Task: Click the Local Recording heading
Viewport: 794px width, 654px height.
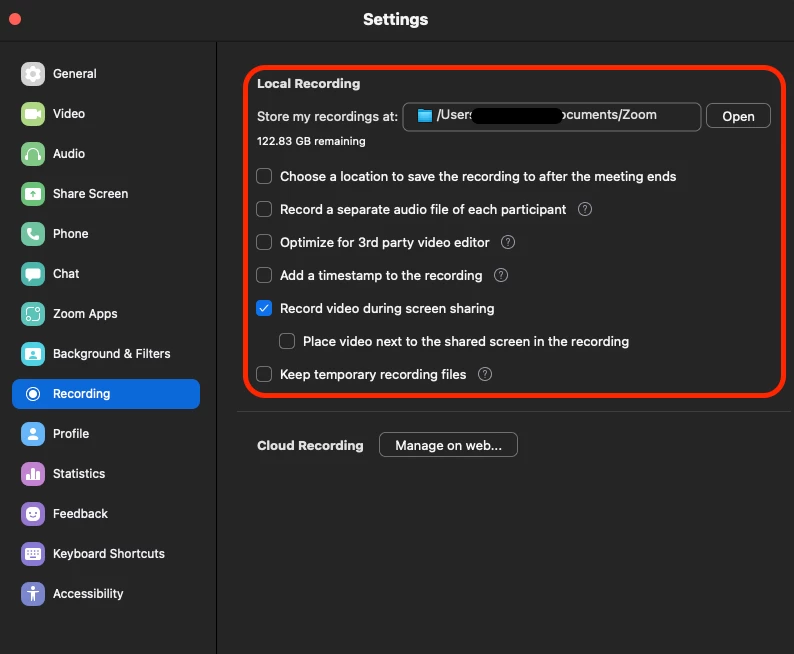Action: point(308,84)
